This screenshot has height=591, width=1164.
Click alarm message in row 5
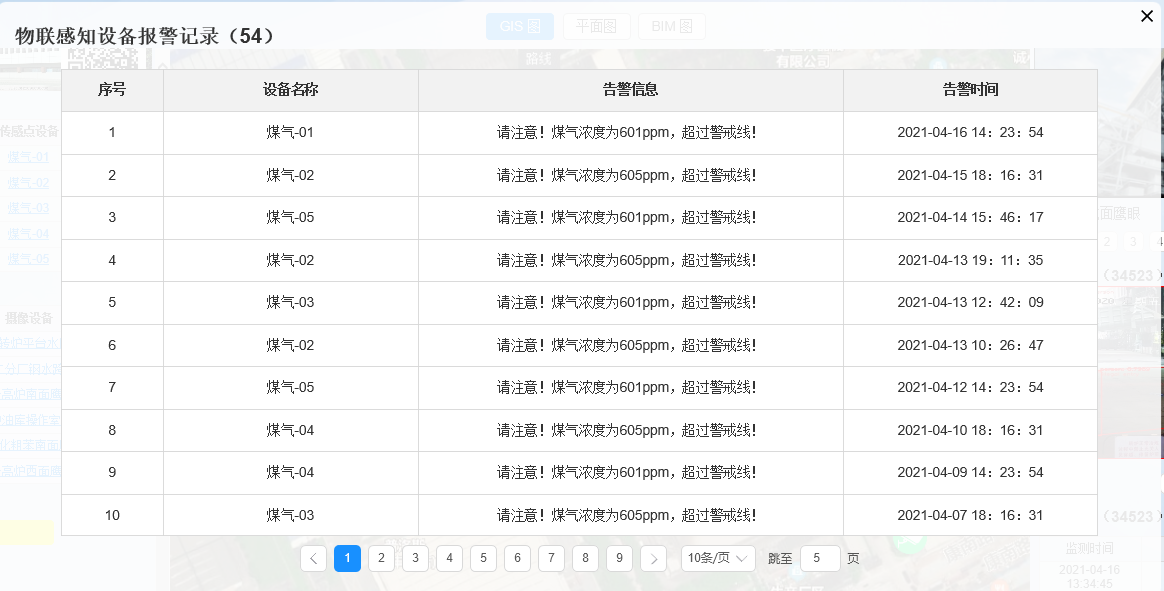tap(627, 303)
